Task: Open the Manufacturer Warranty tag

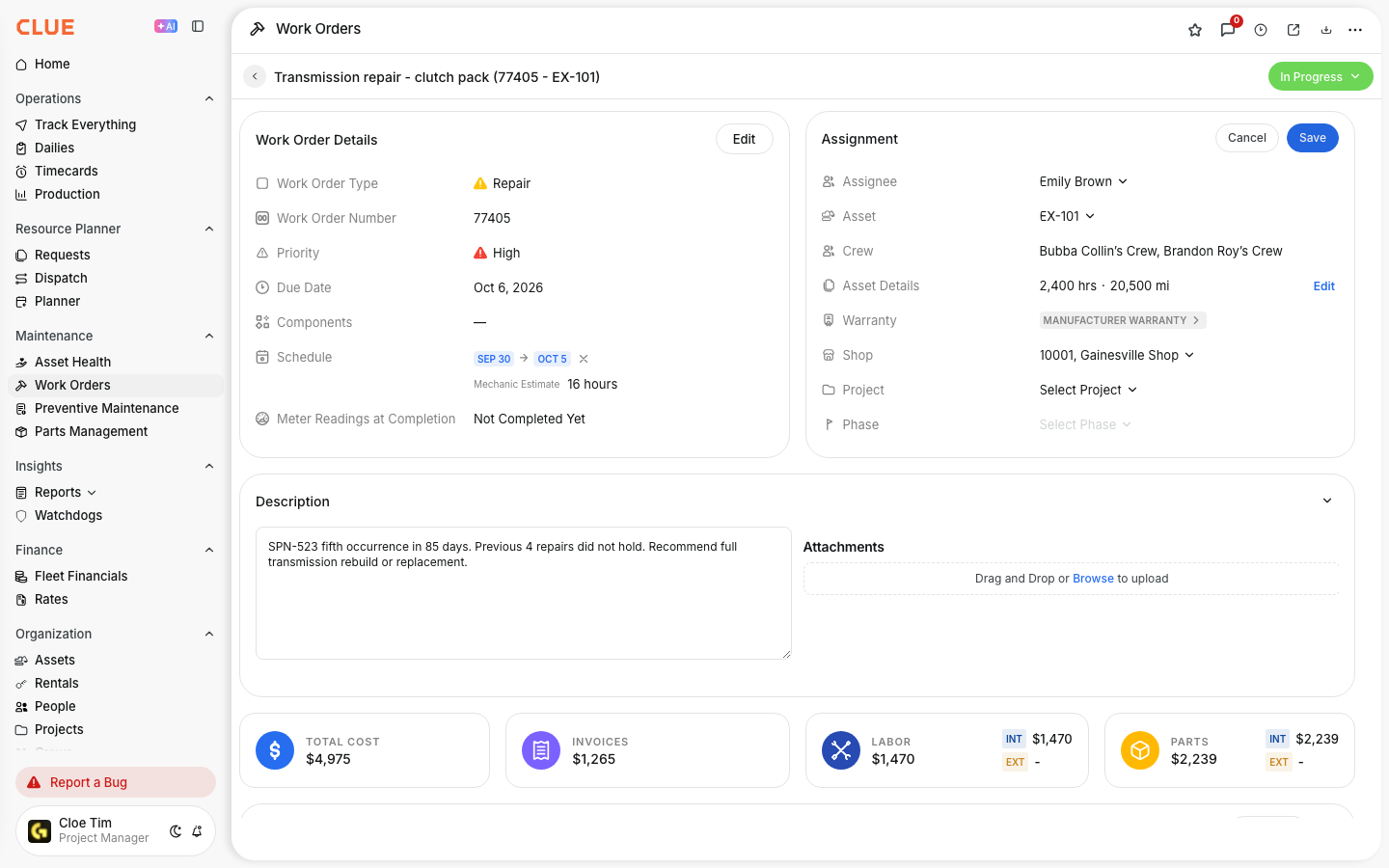Action: pyautogui.click(x=1123, y=320)
